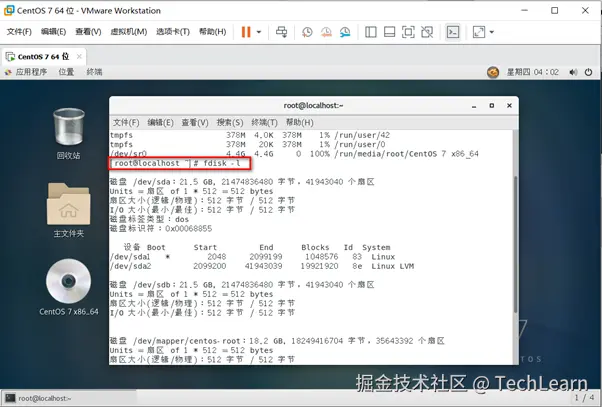
Task: Click root@localhost taskbar entry
Action: 69,398
